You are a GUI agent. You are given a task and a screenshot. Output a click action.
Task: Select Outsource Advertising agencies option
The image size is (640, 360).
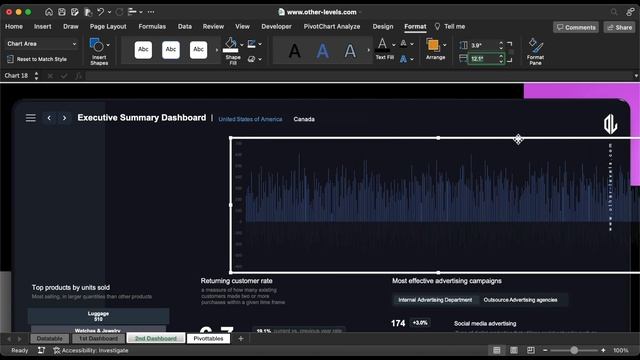520,300
